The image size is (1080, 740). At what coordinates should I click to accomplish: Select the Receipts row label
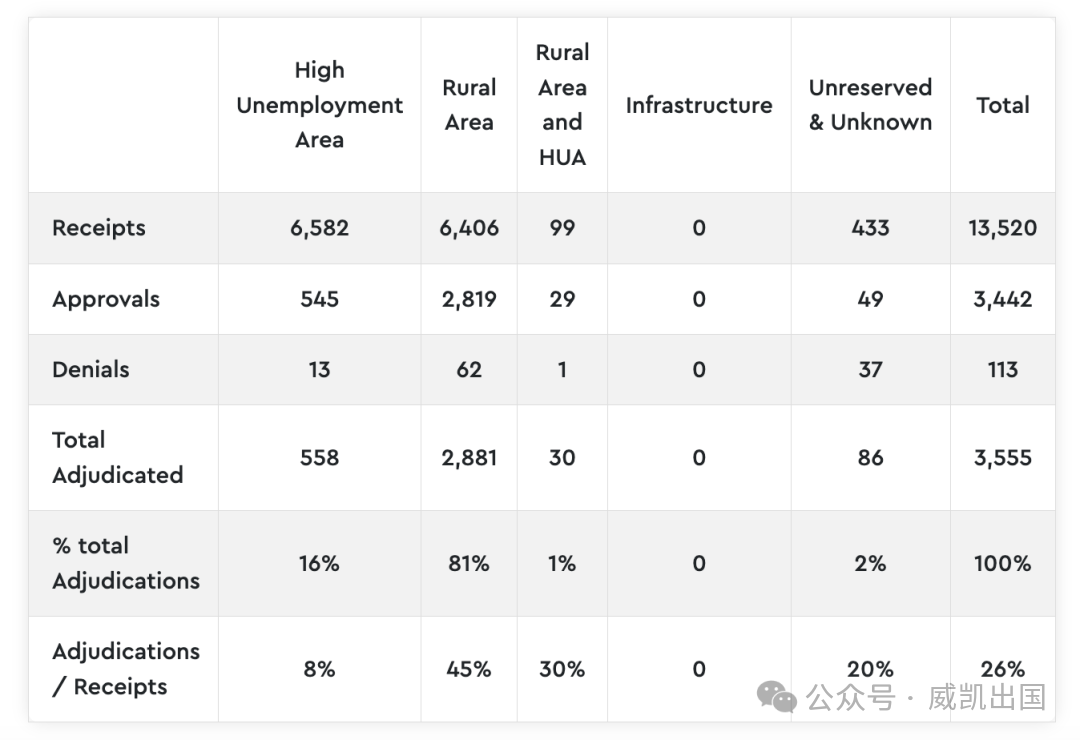point(99,228)
